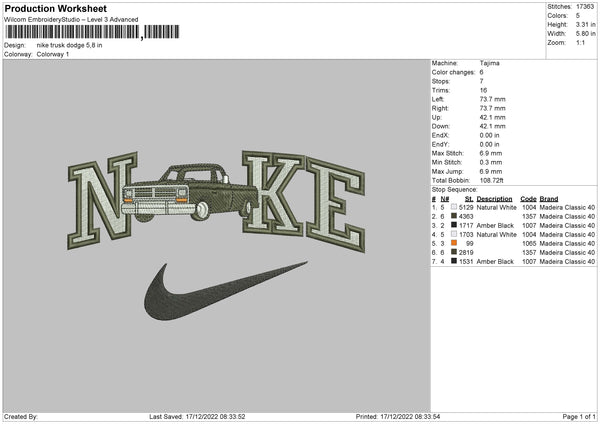
Task: Click the N# column header
Action: (445, 199)
